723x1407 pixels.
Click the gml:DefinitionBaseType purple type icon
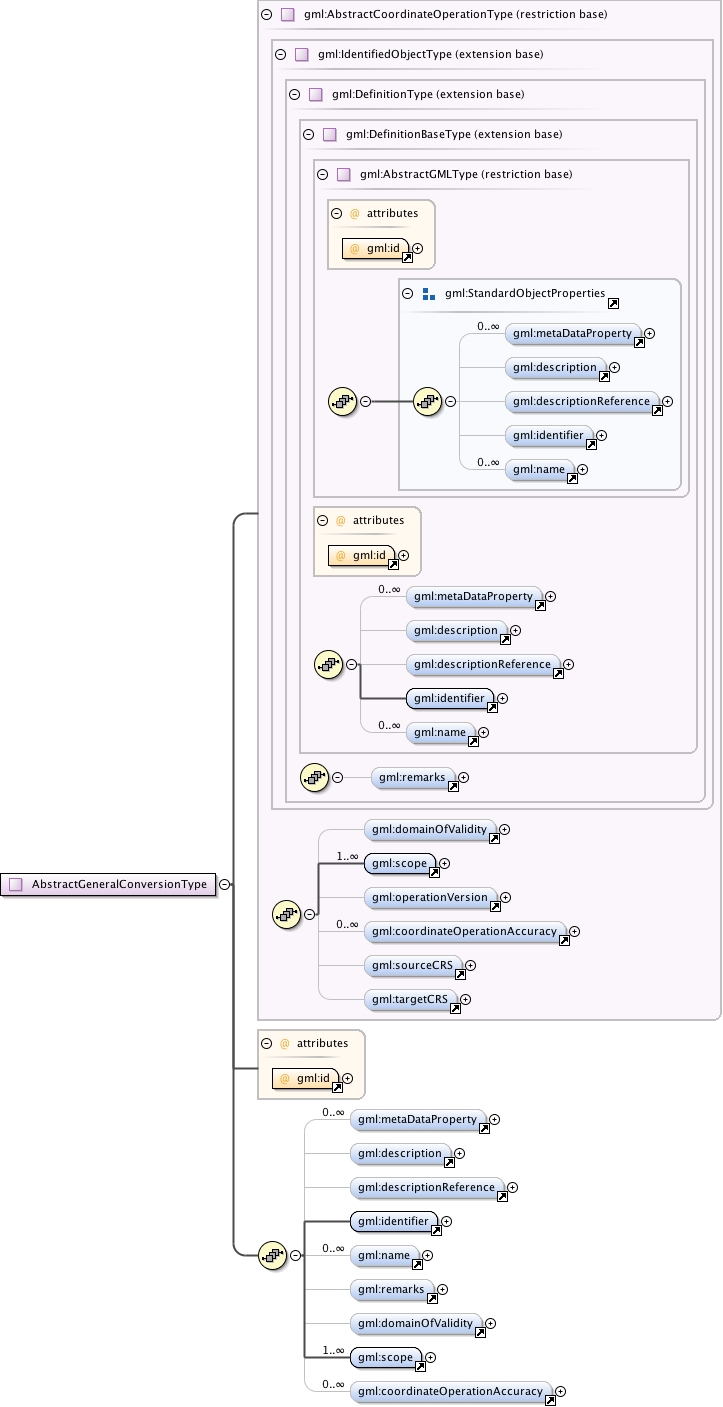click(x=330, y=134)
